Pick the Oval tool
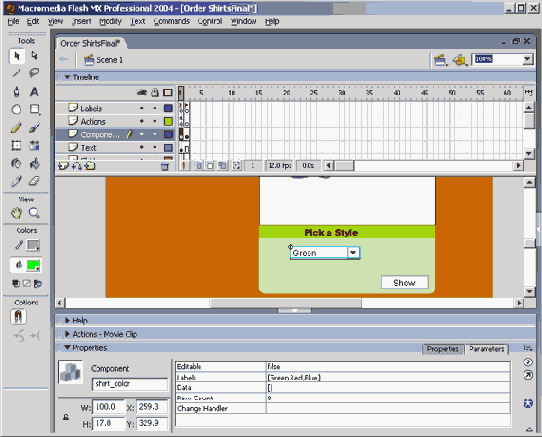542x437 pixels. (x=16, y=110)
